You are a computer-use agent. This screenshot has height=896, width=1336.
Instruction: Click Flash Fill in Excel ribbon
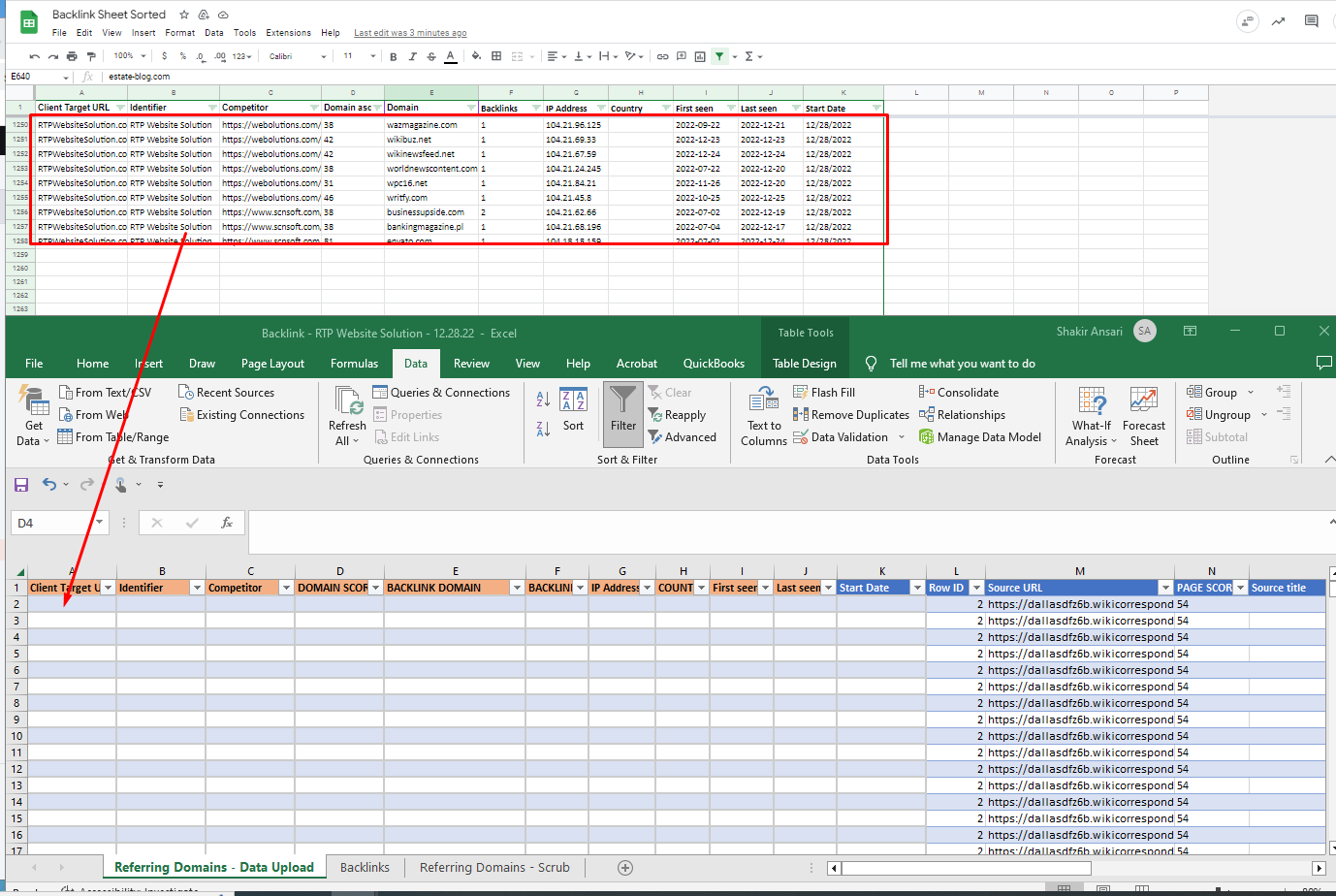(x=824, y=393)
